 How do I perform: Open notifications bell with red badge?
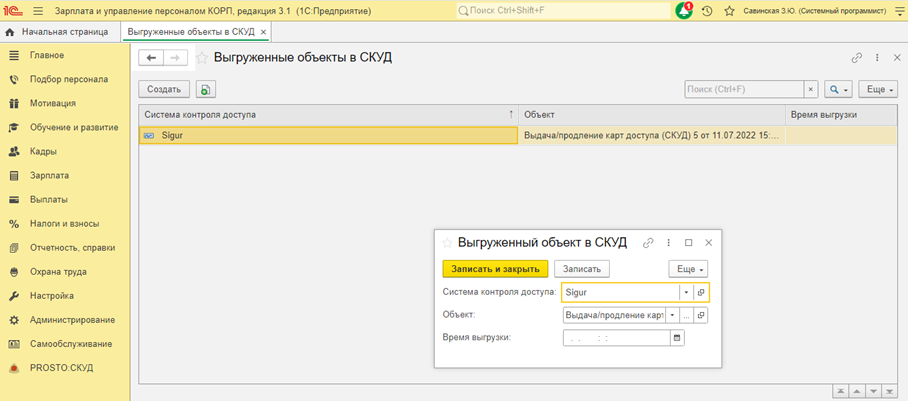coord(684,11)
